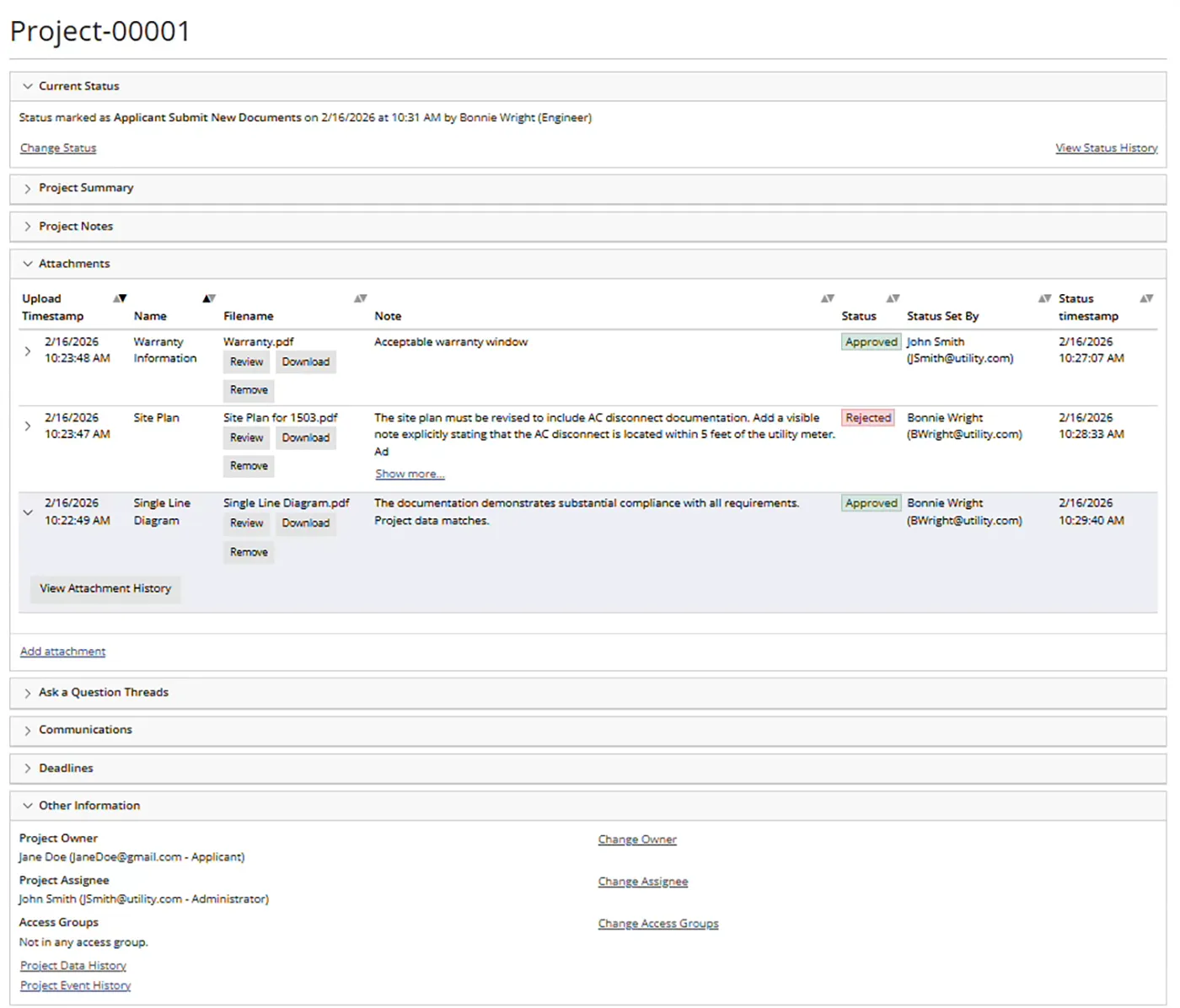Remove the Warranty.pdf attachment
Image resolution: width=1180 pixels, height=1008 pixels.
coord(249,390)
